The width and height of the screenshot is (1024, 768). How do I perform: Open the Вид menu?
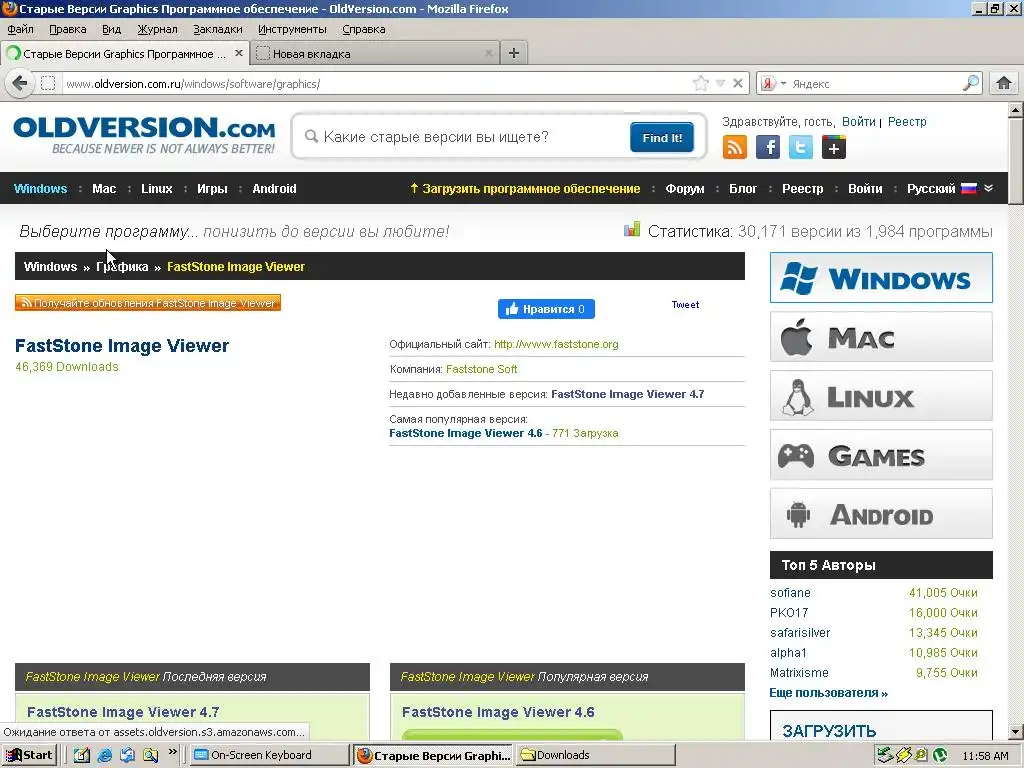point(112,29)
